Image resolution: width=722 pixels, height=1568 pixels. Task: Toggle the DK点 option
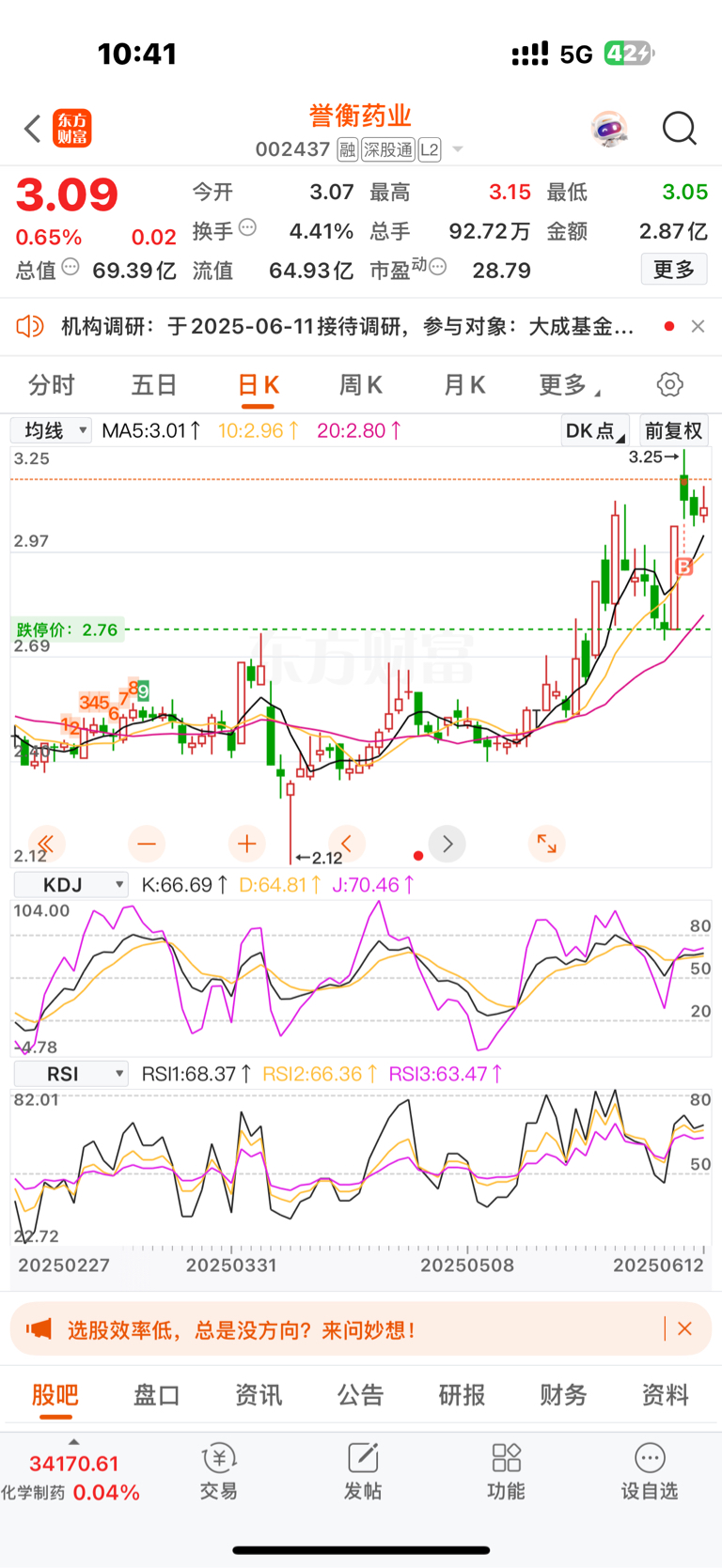coord(595,430)
